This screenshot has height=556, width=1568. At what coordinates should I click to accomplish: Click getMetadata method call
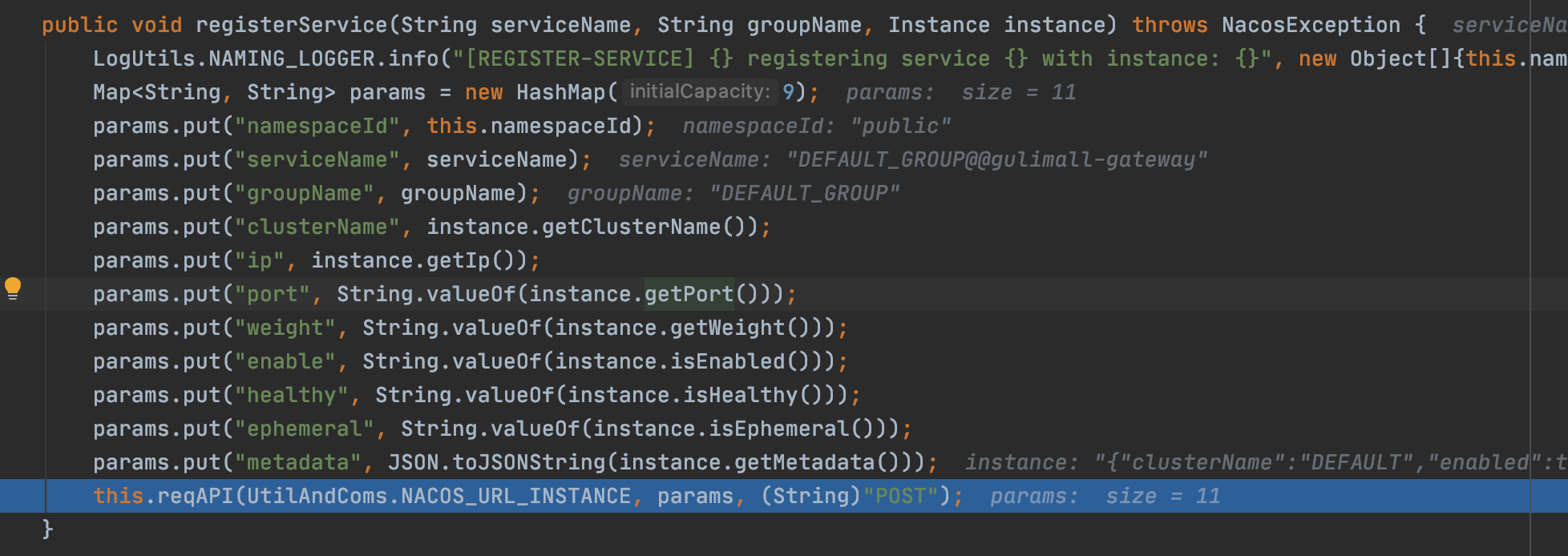click(805, 462)
